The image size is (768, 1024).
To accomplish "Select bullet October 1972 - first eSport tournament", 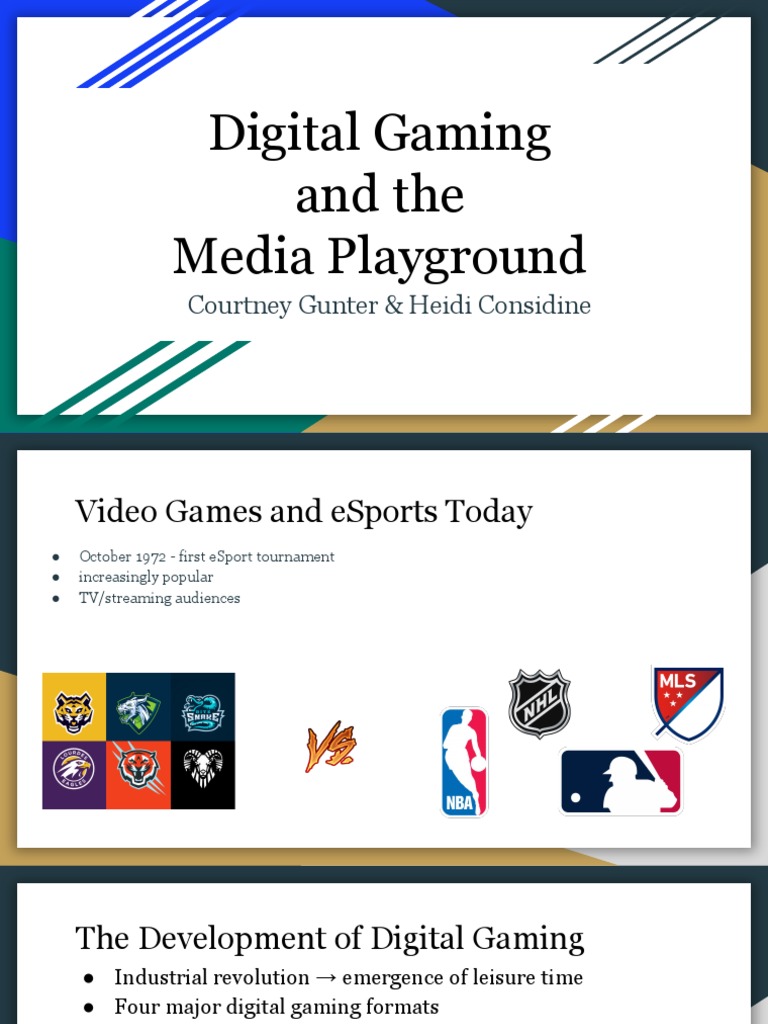I will coord(206,556).
